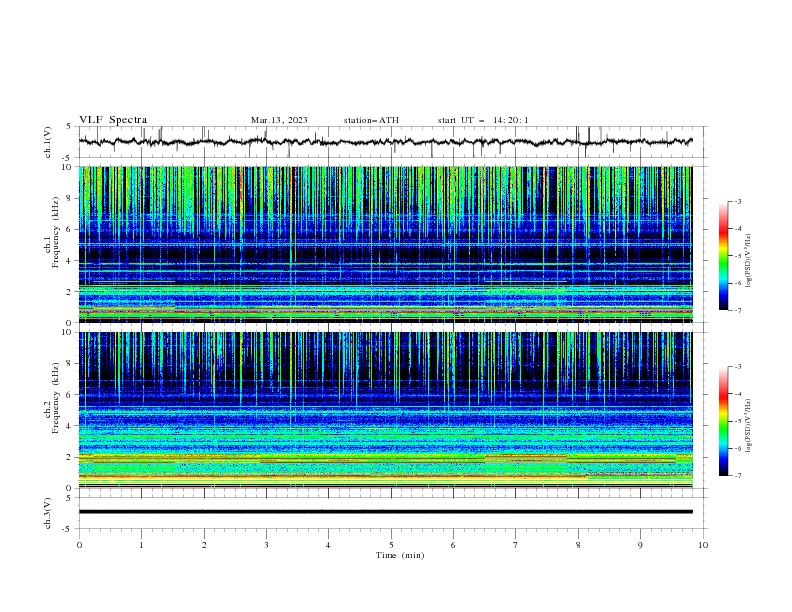Click the flat ch.3 voltage trace line
Image resolution: width=792 pixels, height=612 pixels.
pos(385,512)
